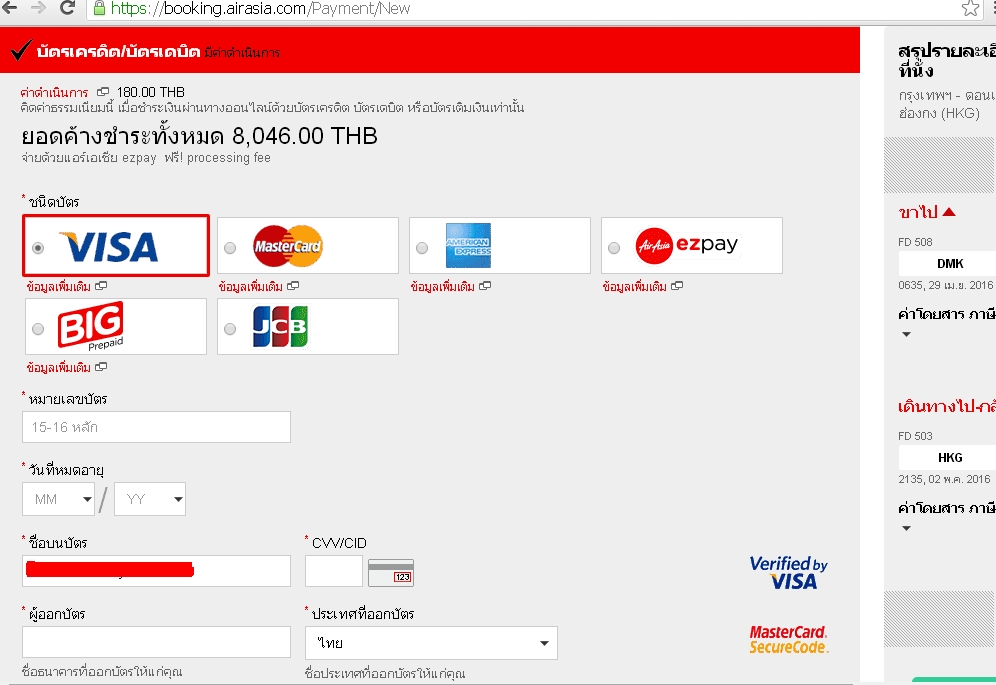Click the credit/debit card header checkmark
996x685 pixels.
[21, 50]
